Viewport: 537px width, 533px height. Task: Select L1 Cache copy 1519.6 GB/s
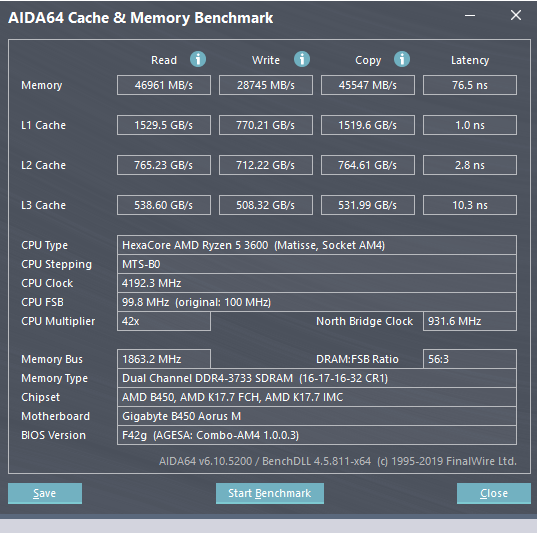click(x=368, y=125)
